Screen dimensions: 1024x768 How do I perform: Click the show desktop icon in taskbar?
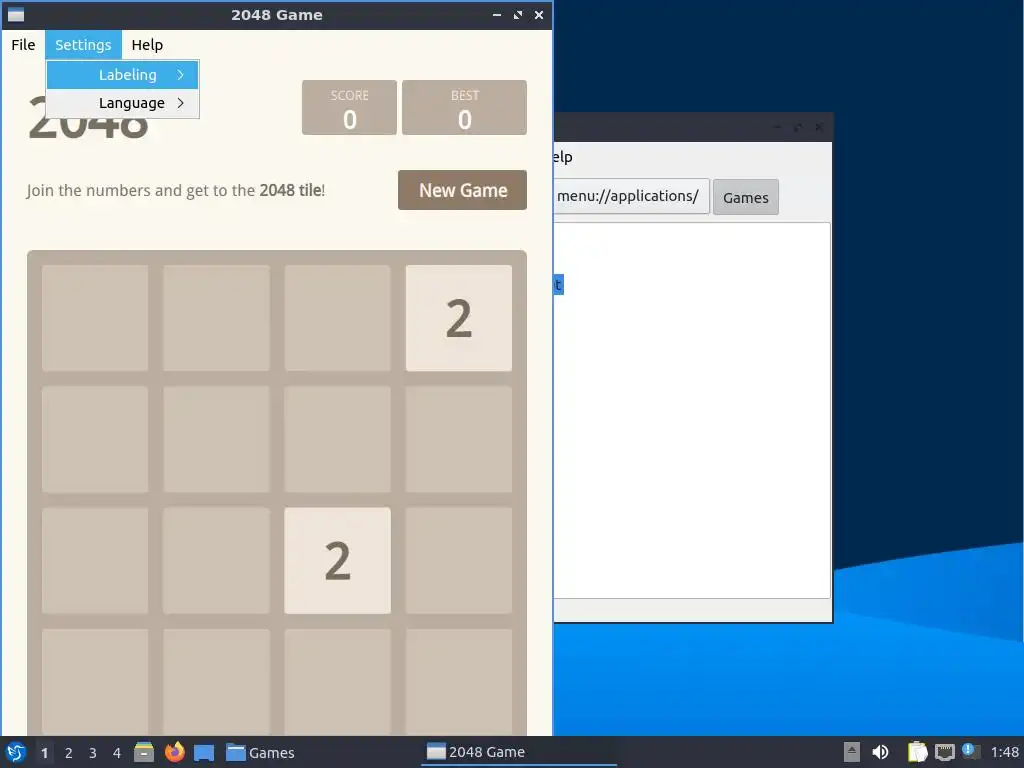tap(204, 752)
